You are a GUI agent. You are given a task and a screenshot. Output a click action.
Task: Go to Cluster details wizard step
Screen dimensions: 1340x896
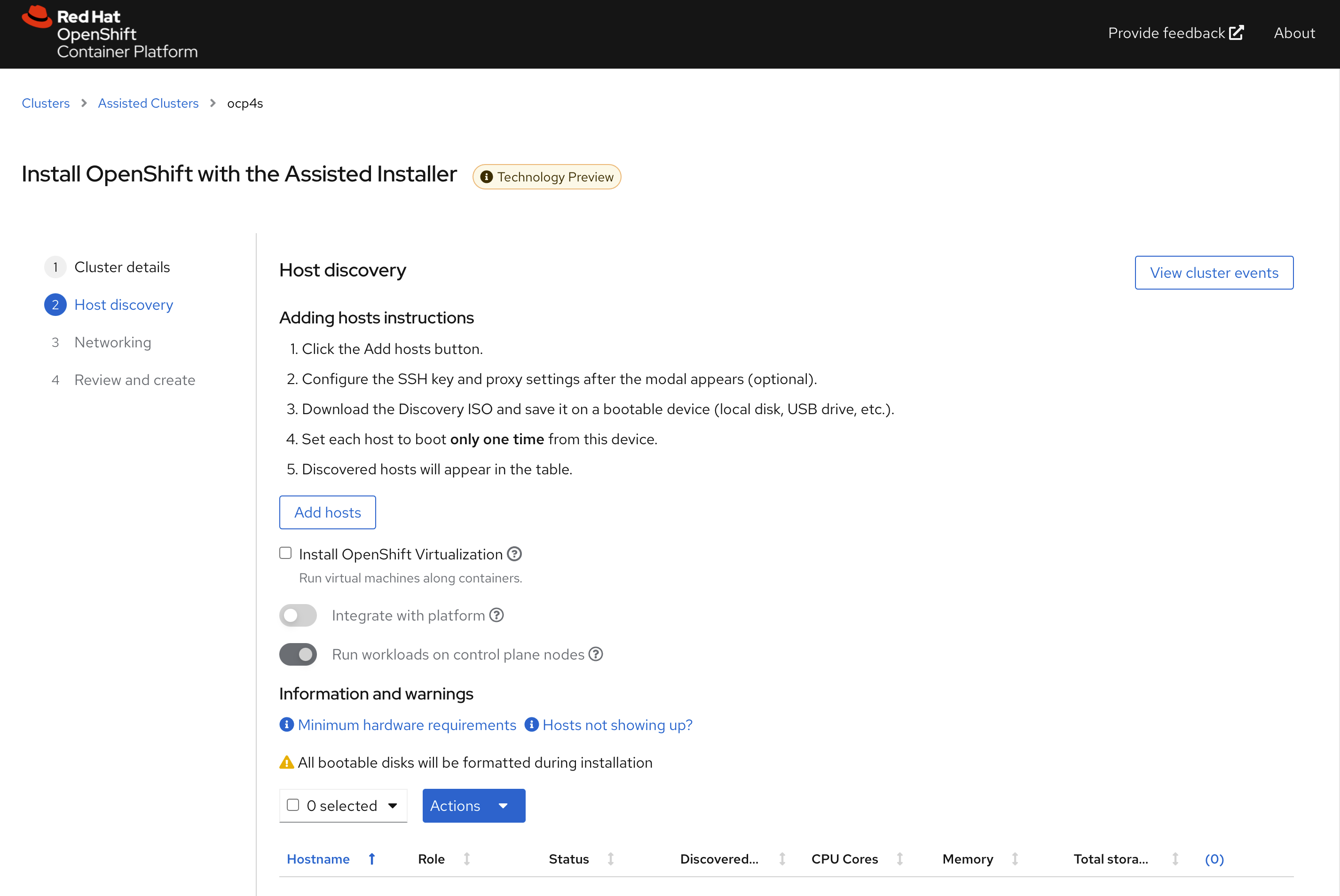122,267
